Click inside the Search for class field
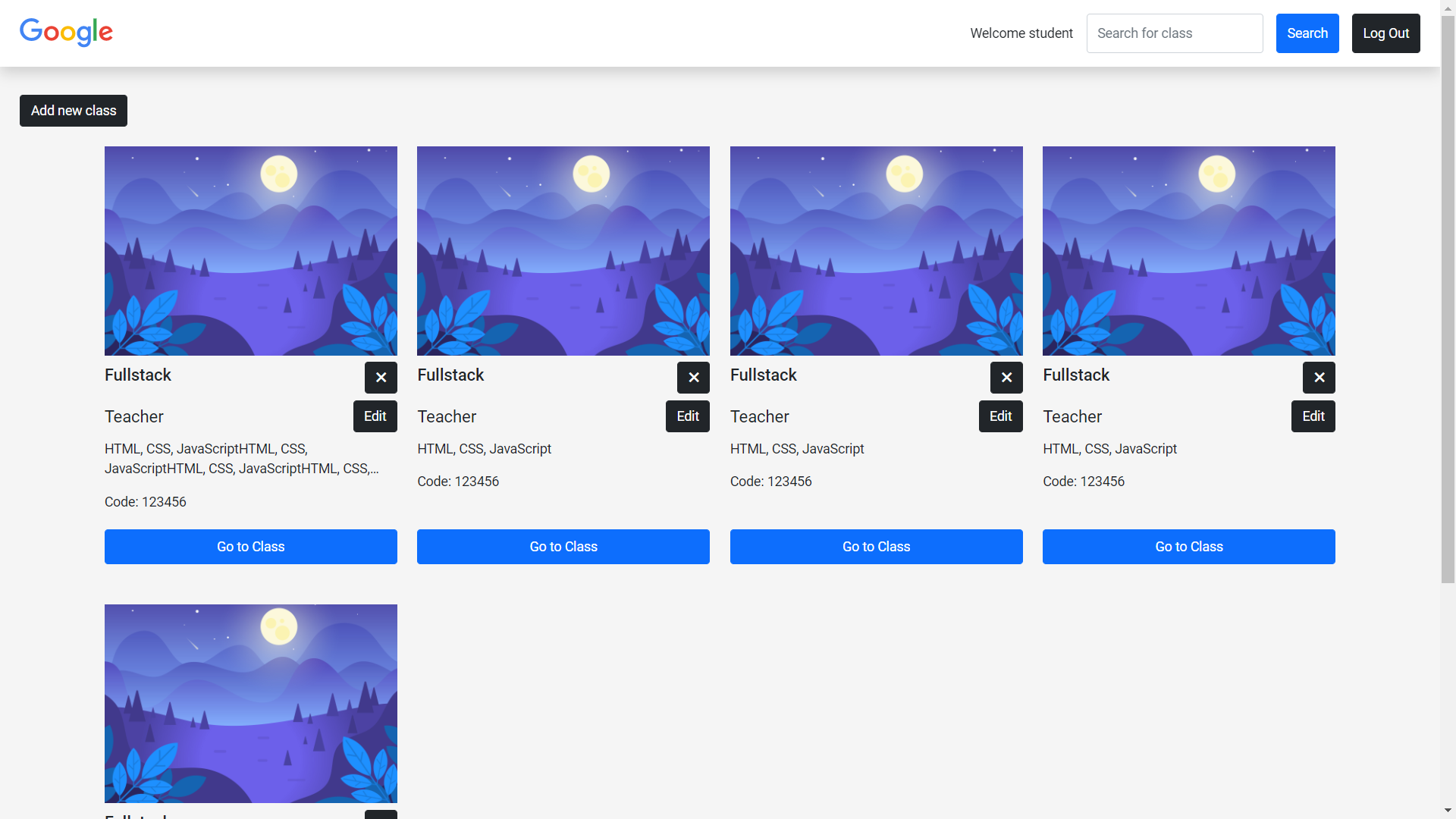 pyautogui.click(x=1174, y=33)
